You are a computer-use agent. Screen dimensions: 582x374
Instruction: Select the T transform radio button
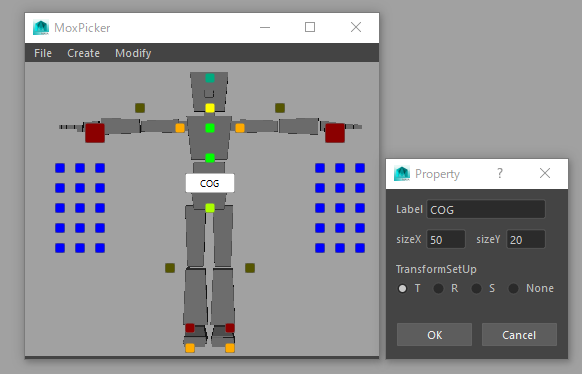click(x=402, y=288)
